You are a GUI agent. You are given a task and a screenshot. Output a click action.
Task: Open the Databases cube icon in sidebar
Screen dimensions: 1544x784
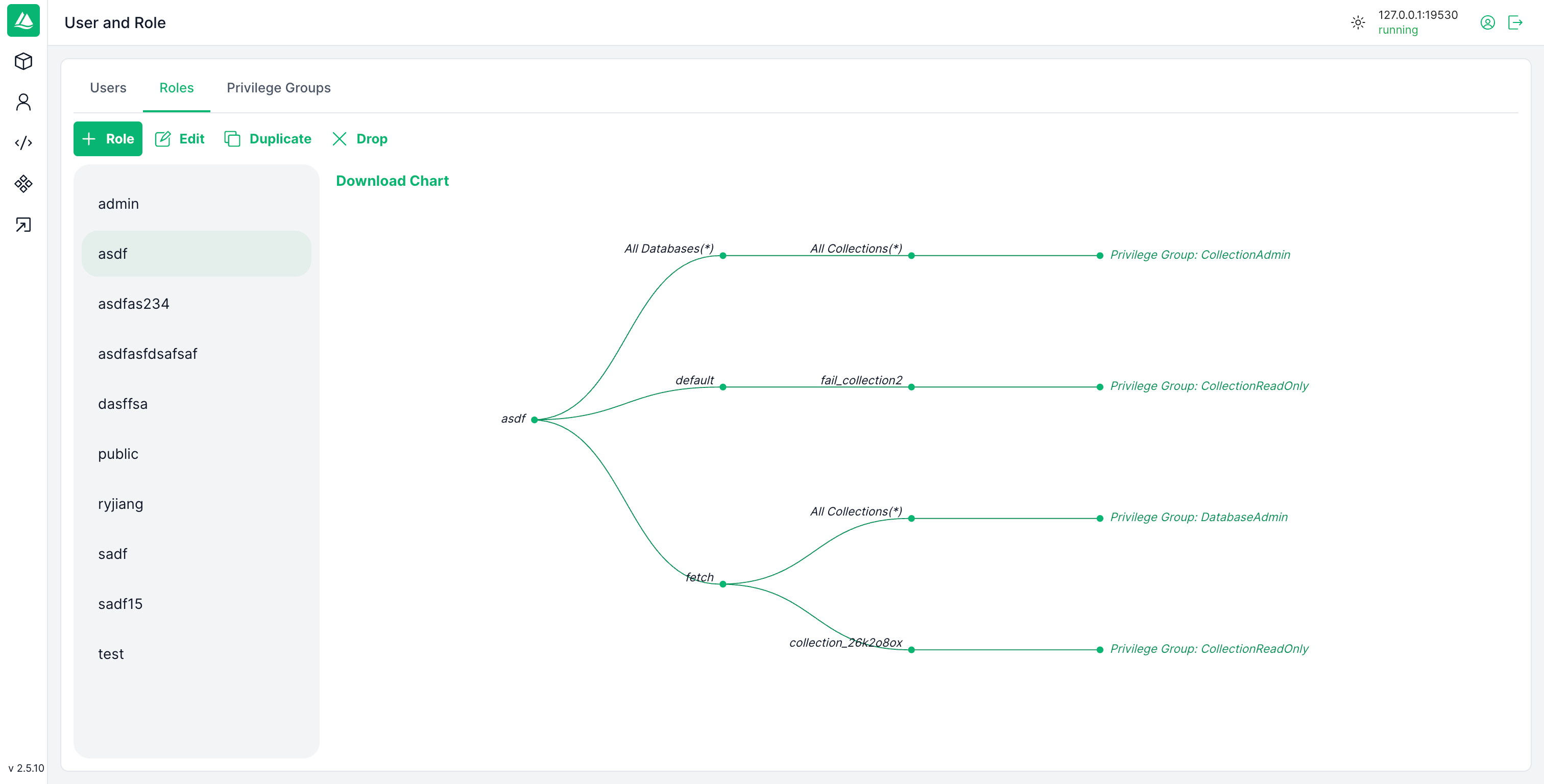pos(23,61)
